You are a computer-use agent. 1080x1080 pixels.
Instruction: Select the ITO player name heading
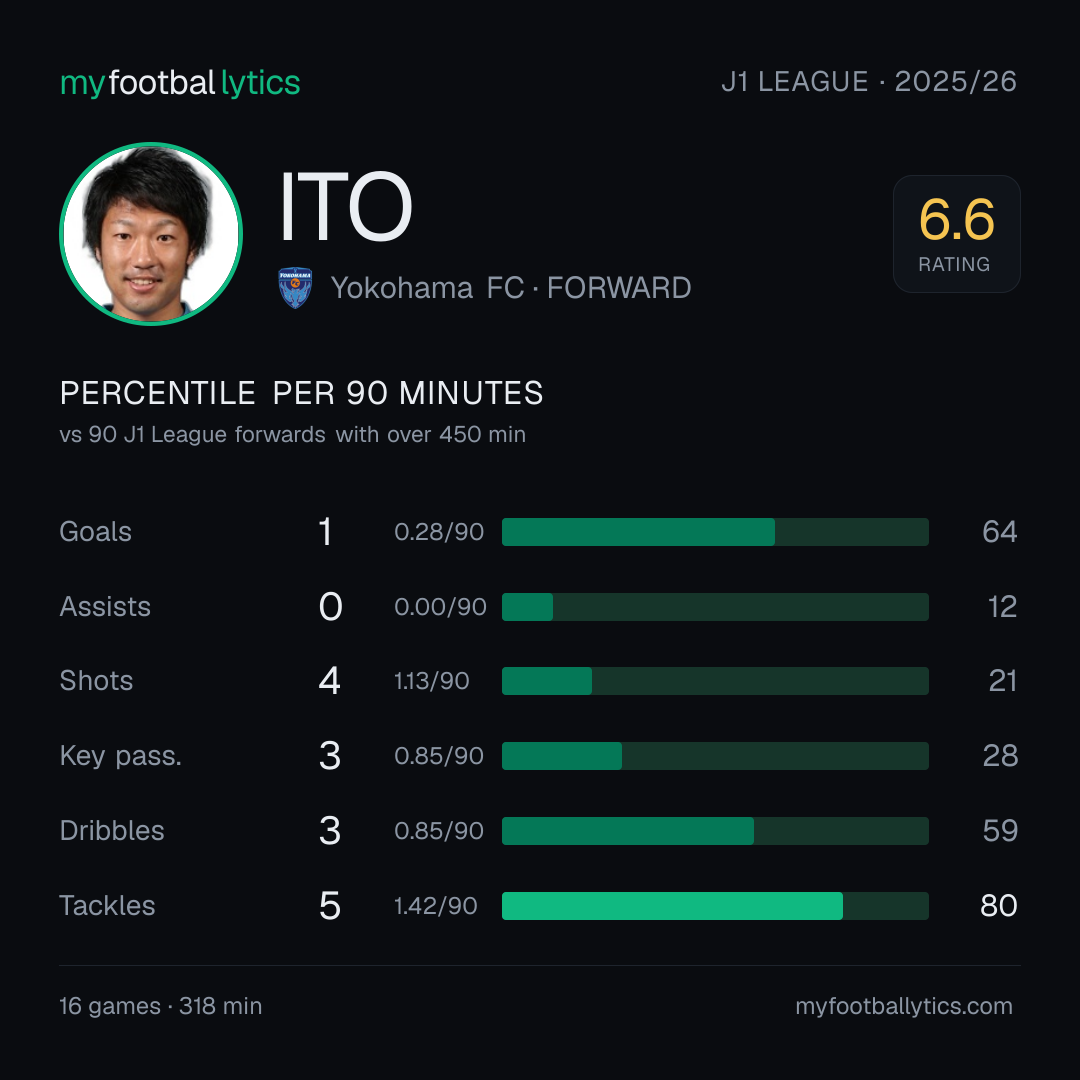click(x=346, y=207)
